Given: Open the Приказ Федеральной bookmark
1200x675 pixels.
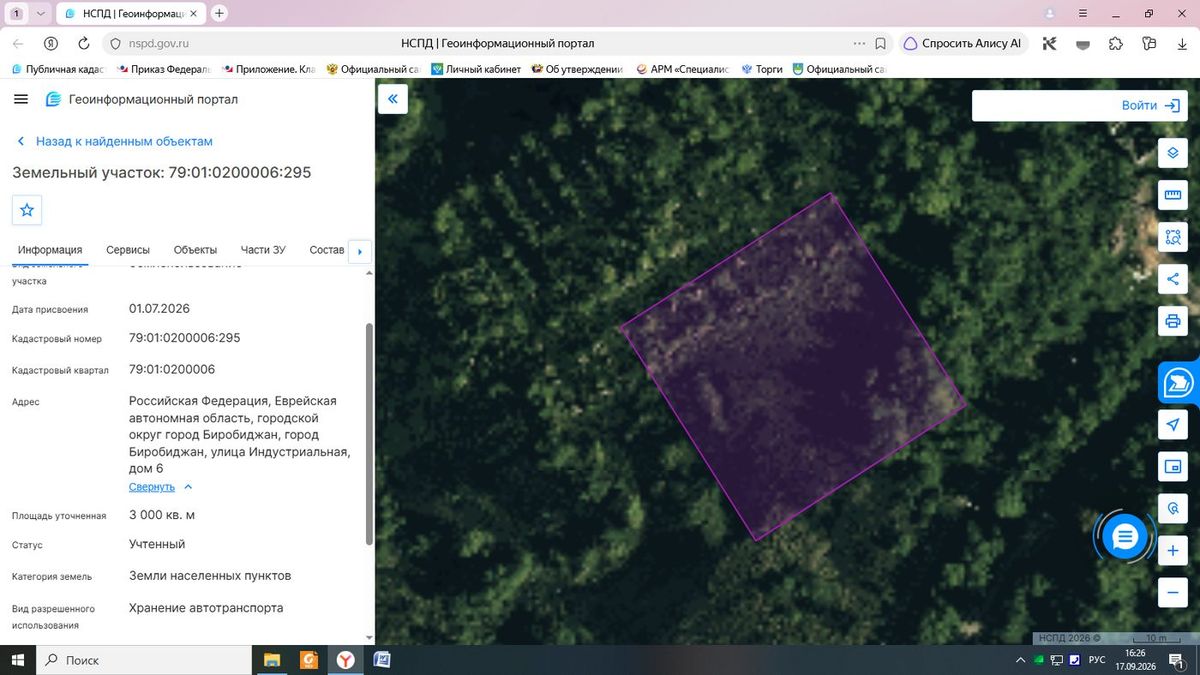Looking at the screenshot, I should coord(164,69).
